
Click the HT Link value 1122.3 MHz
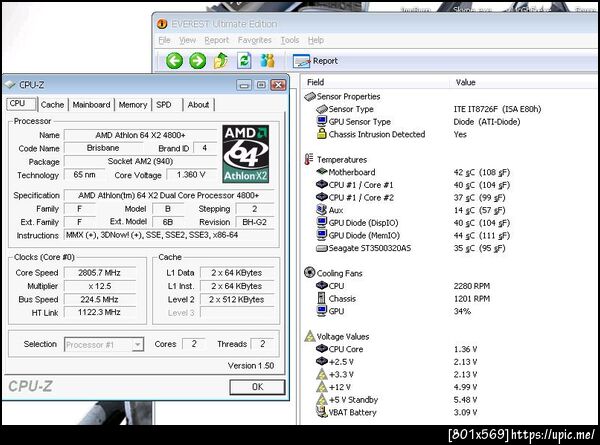pyautogui.click(x=99, y=312)
